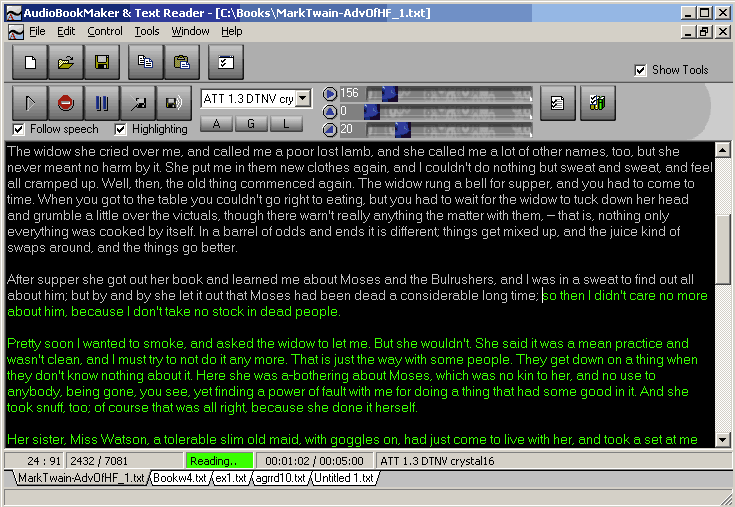735x507 pixels.
Task: Open the Help menu
Action: [x=232, y=31]
